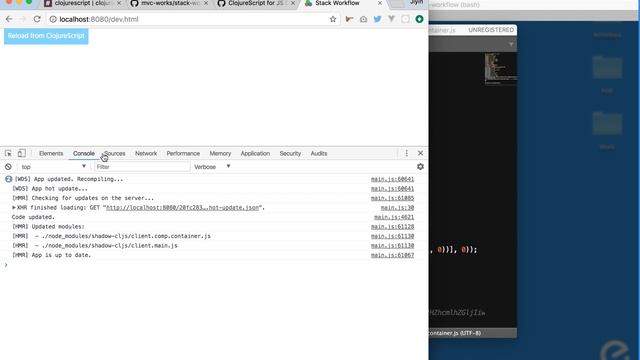Image resolution: width=640 pixels, height=360 pixels.
Task: Click the container.js (UTF-8) status bar entry
Action: tap(455, 333)
